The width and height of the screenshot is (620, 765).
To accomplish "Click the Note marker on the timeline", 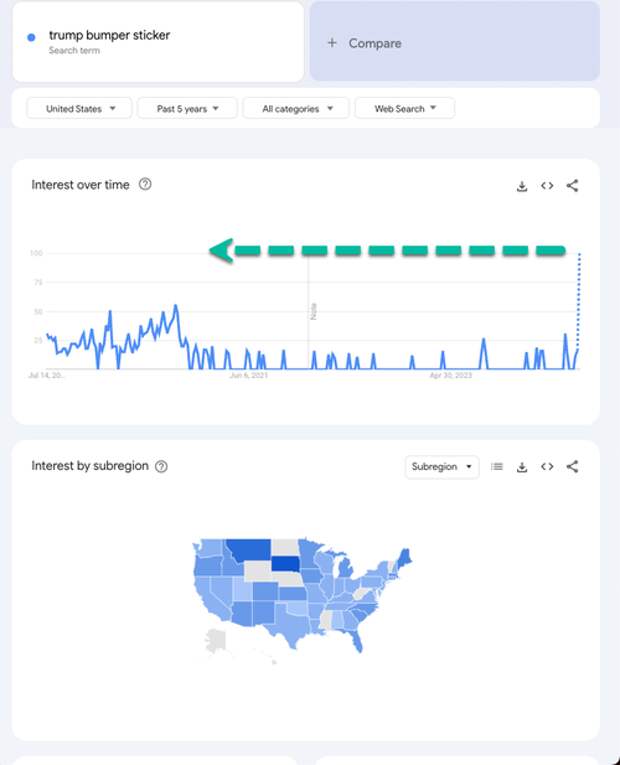I will tap(314, 311).
